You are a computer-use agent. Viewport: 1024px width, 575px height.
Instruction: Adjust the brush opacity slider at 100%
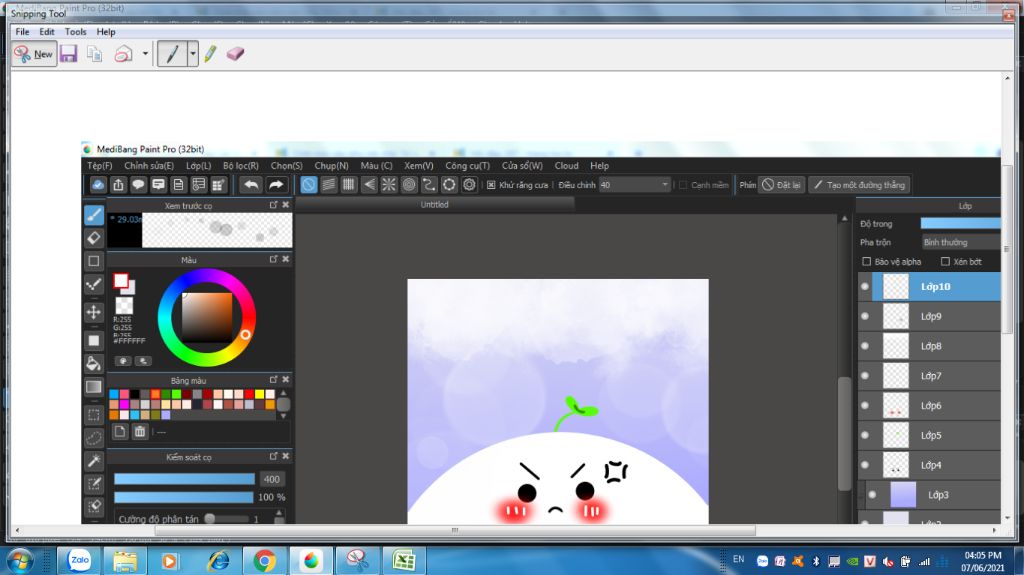[184, 497]
